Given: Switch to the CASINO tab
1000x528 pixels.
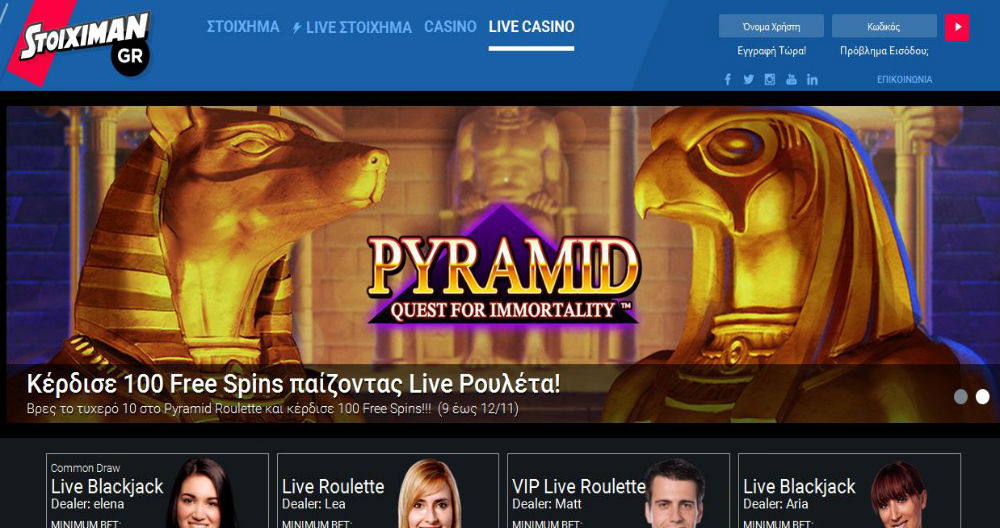Looking at the screenshot, I should click(x=450, y=27).
